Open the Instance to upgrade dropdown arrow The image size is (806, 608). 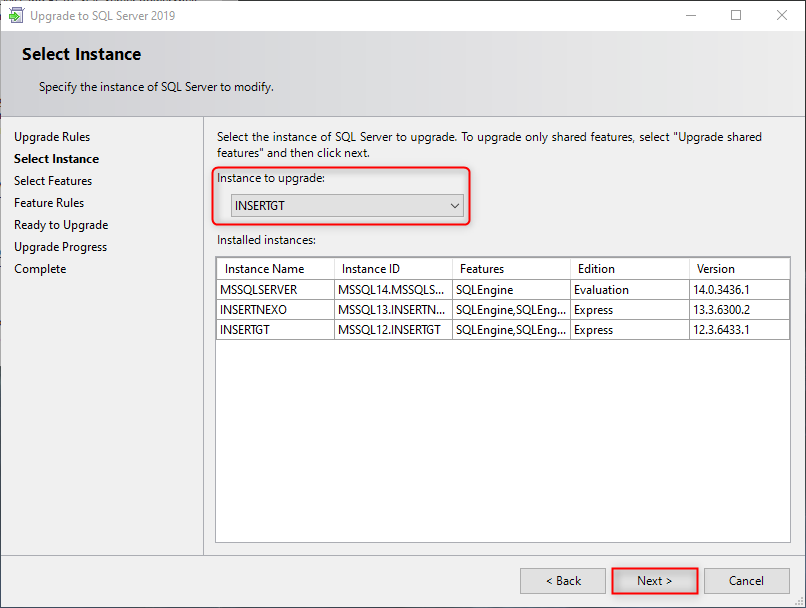(454, 206)
